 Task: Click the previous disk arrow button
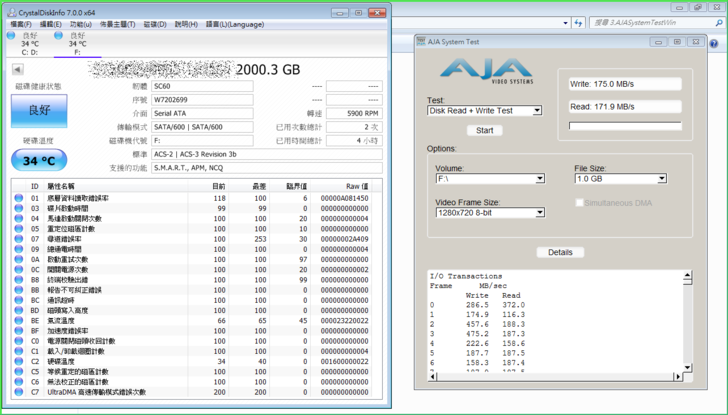click(17, 70)
